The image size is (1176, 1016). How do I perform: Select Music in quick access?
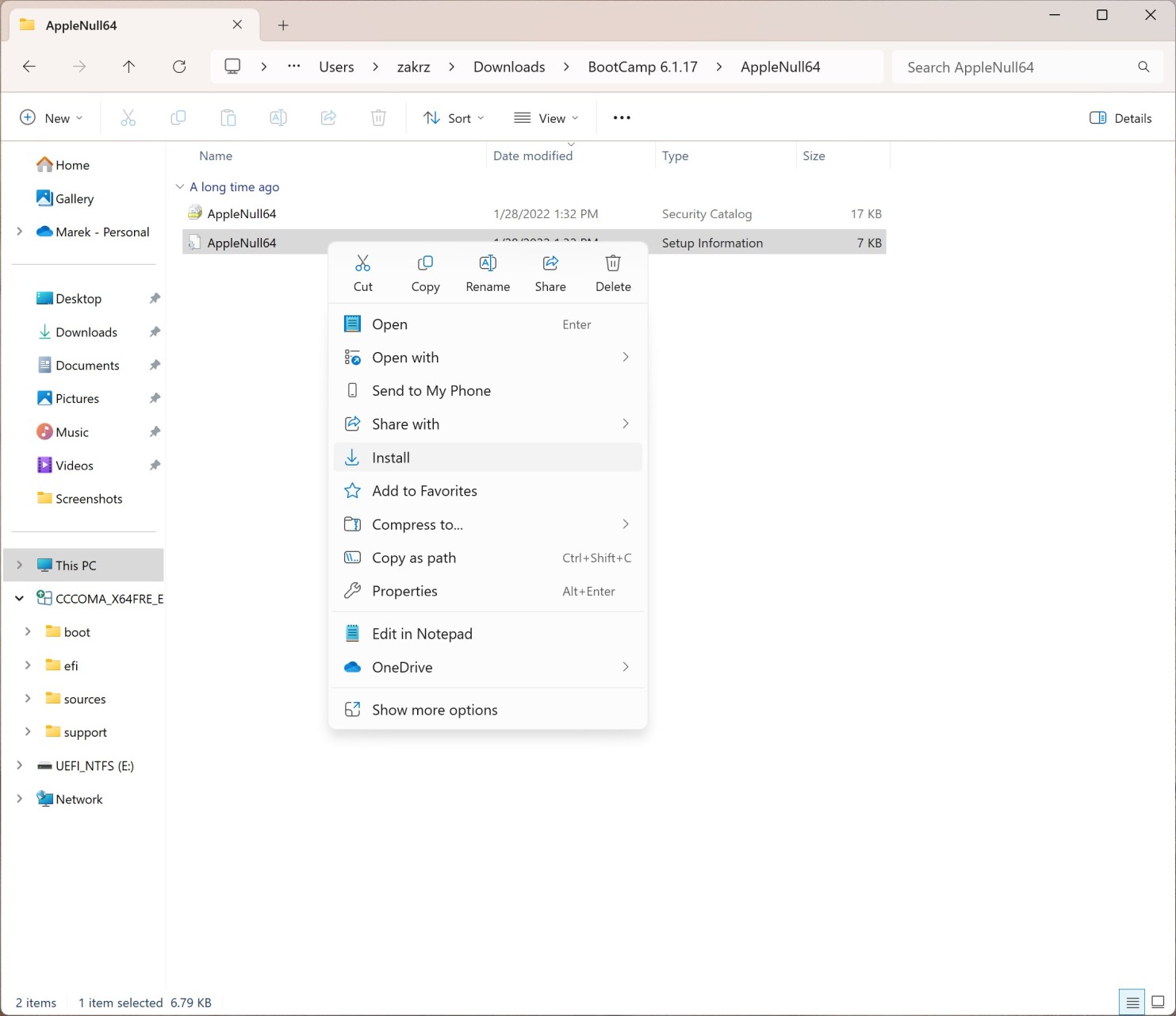click(x=72, y=432)
